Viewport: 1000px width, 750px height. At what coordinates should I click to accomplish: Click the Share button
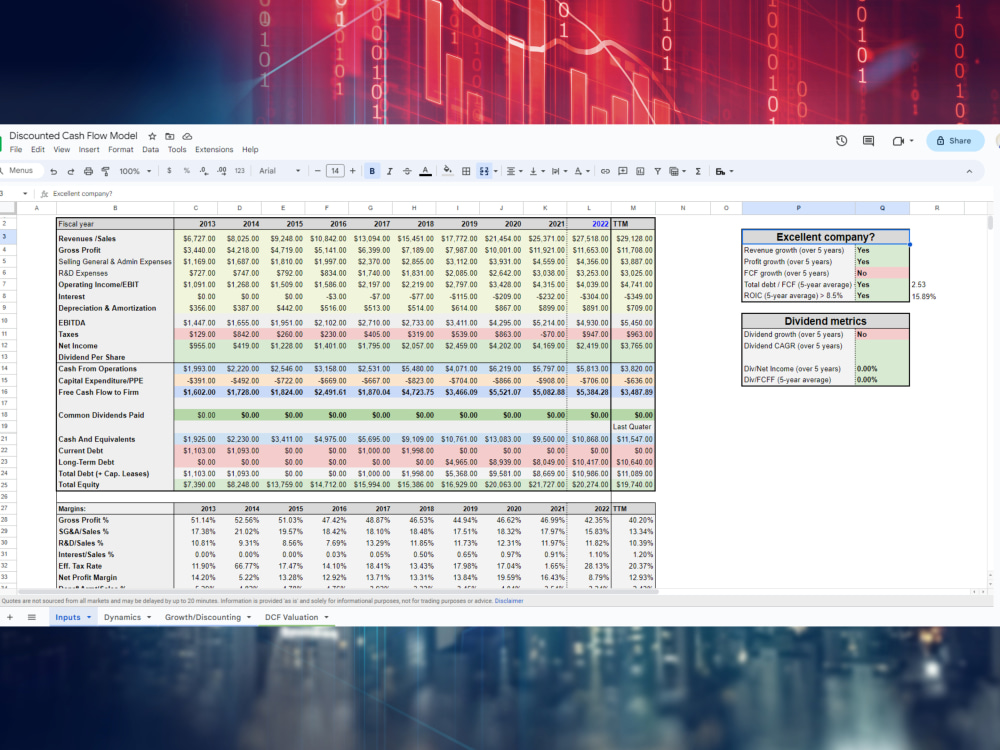point(954,141)
